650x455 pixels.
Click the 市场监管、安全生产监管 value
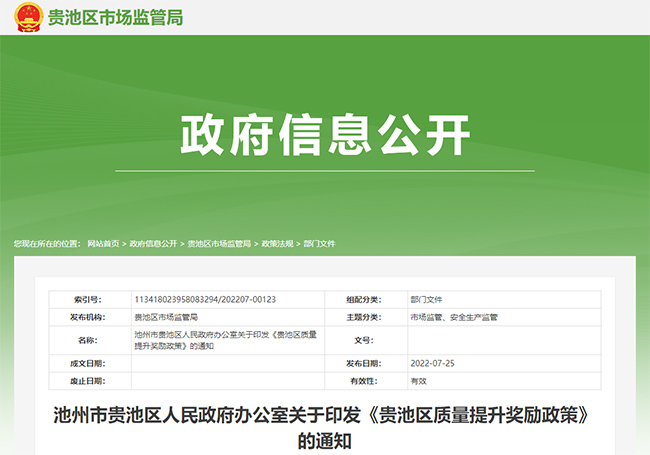click(x=454, y=317)
